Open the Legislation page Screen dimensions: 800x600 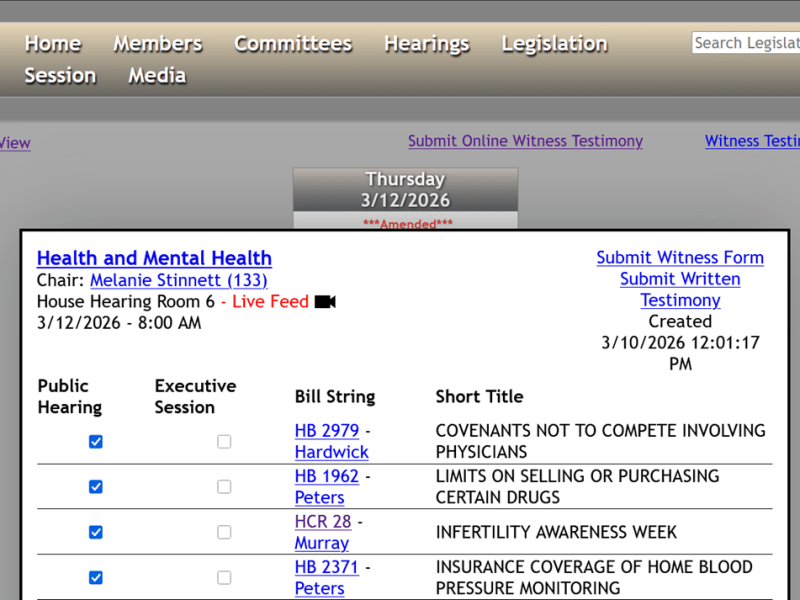point(554,43)
